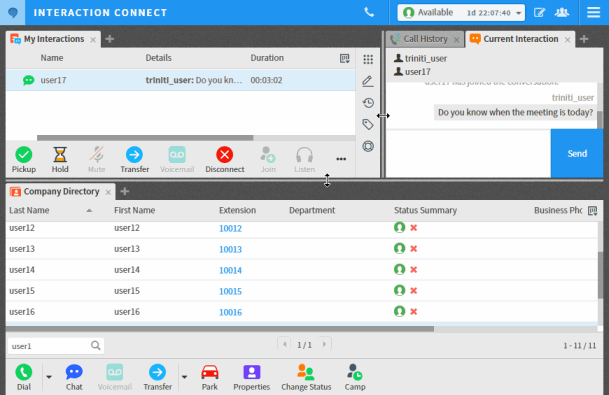
Task: Click Company Directory horizontal scrollbar
Action: pos(220,329)
